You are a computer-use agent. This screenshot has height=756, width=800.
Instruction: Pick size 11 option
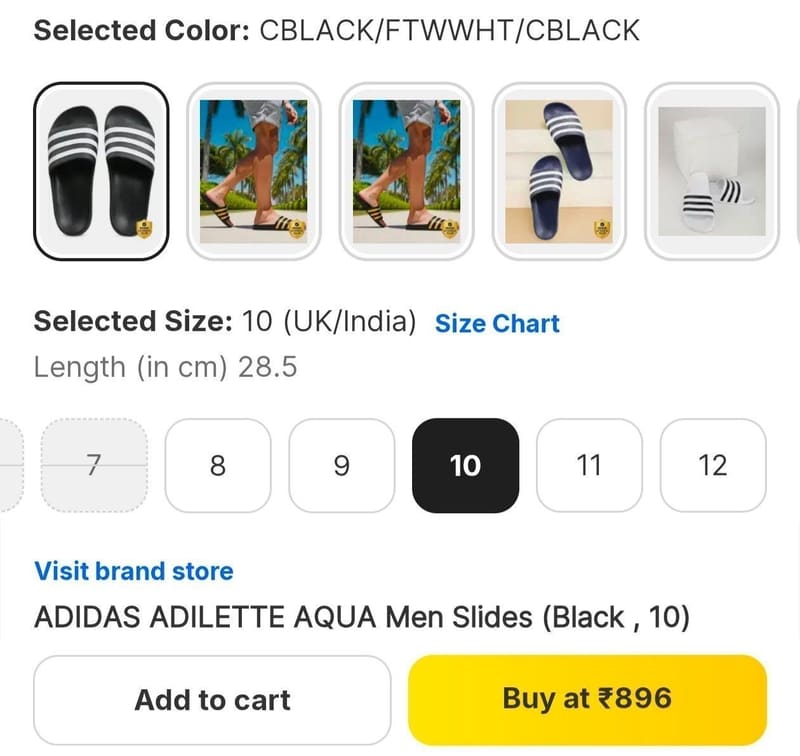pos(589,465)
